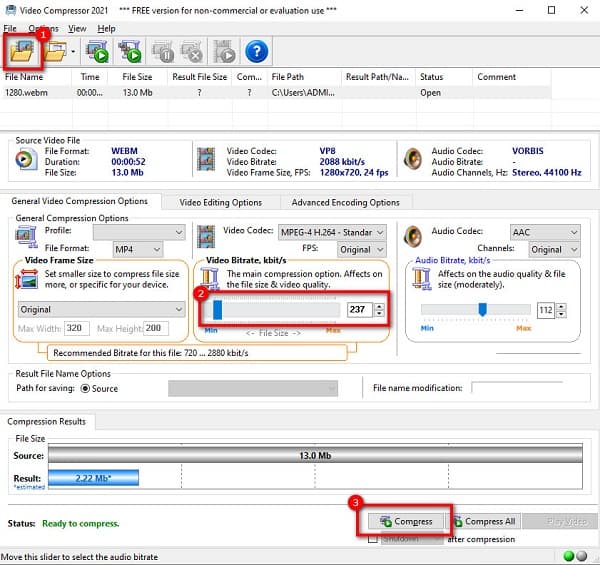Open the File Format MP4 dropdown
The width and height of the screenshot is (600, 565).
[138, 250]
